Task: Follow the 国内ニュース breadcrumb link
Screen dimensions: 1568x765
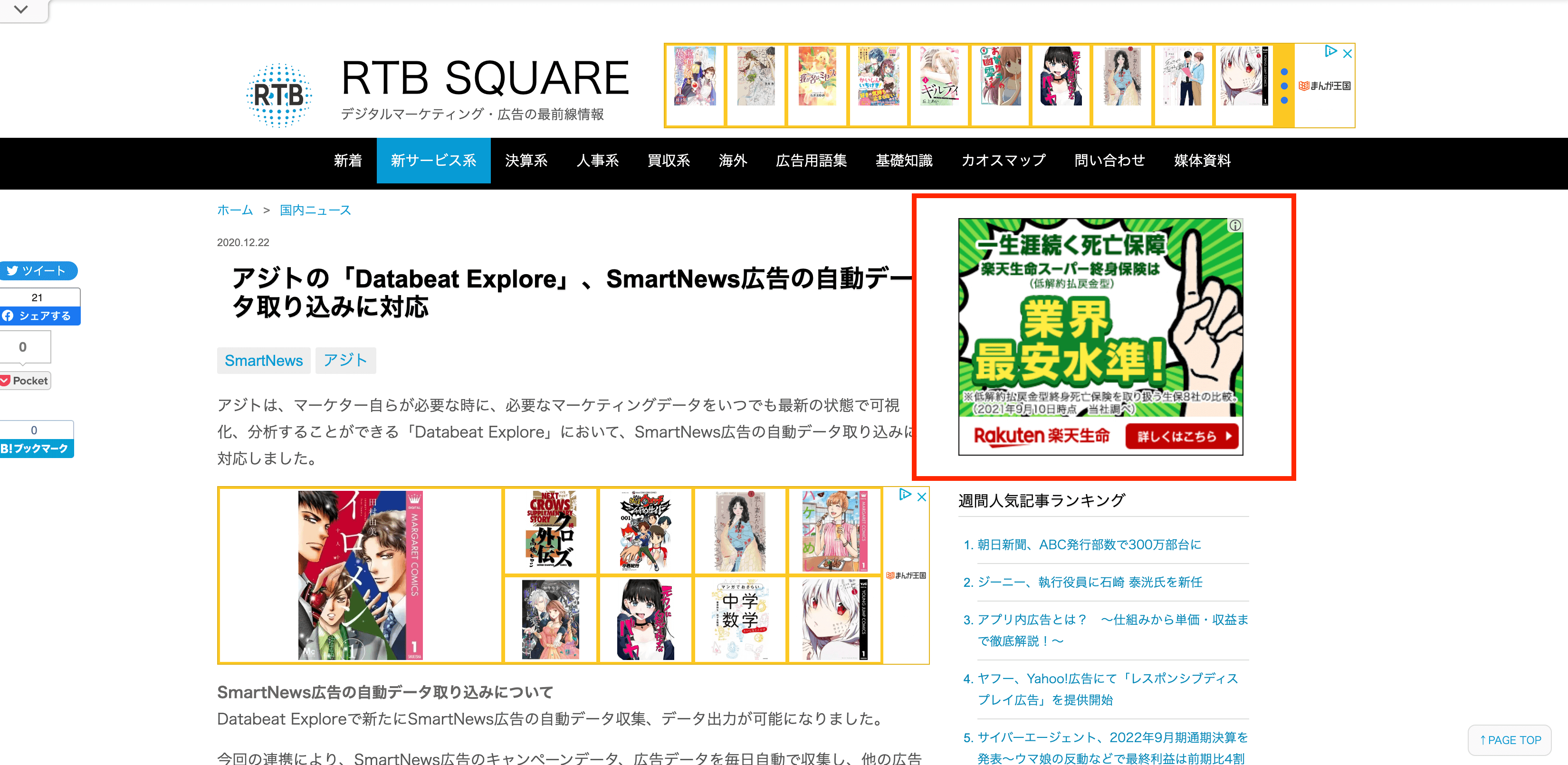Action: tap(316, 210)
